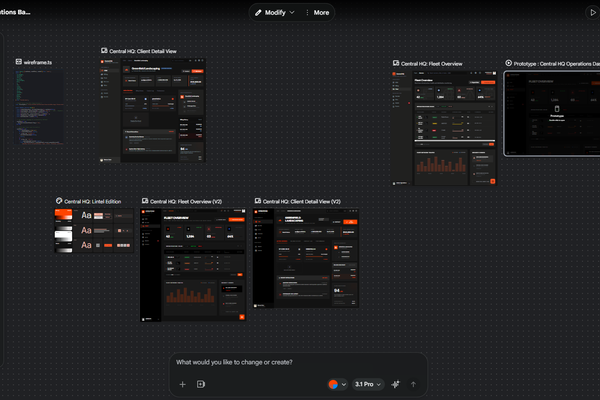The width and height of the screenshot is (600, 400).
Task: Click the add-frame attachment icon in prompt box
Action: tap(201, 384)
